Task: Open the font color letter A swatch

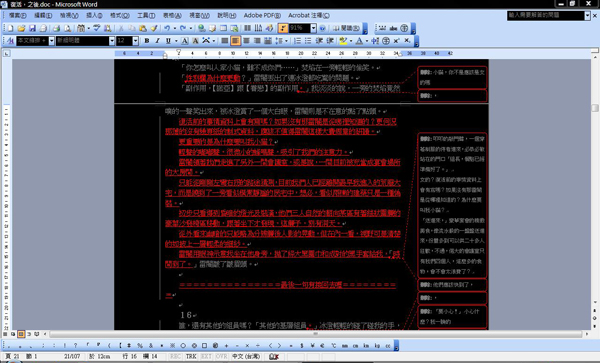Action: (359, 41)
